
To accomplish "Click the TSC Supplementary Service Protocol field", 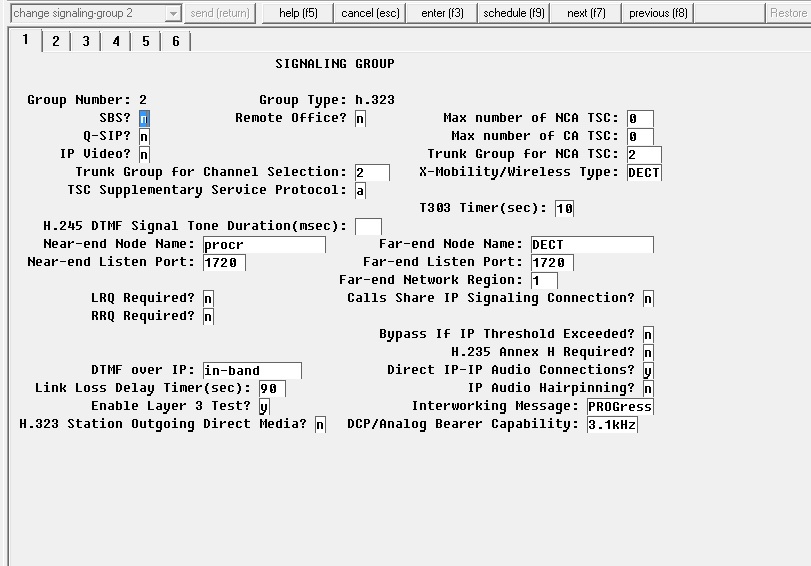I will [x=361, y=191].
